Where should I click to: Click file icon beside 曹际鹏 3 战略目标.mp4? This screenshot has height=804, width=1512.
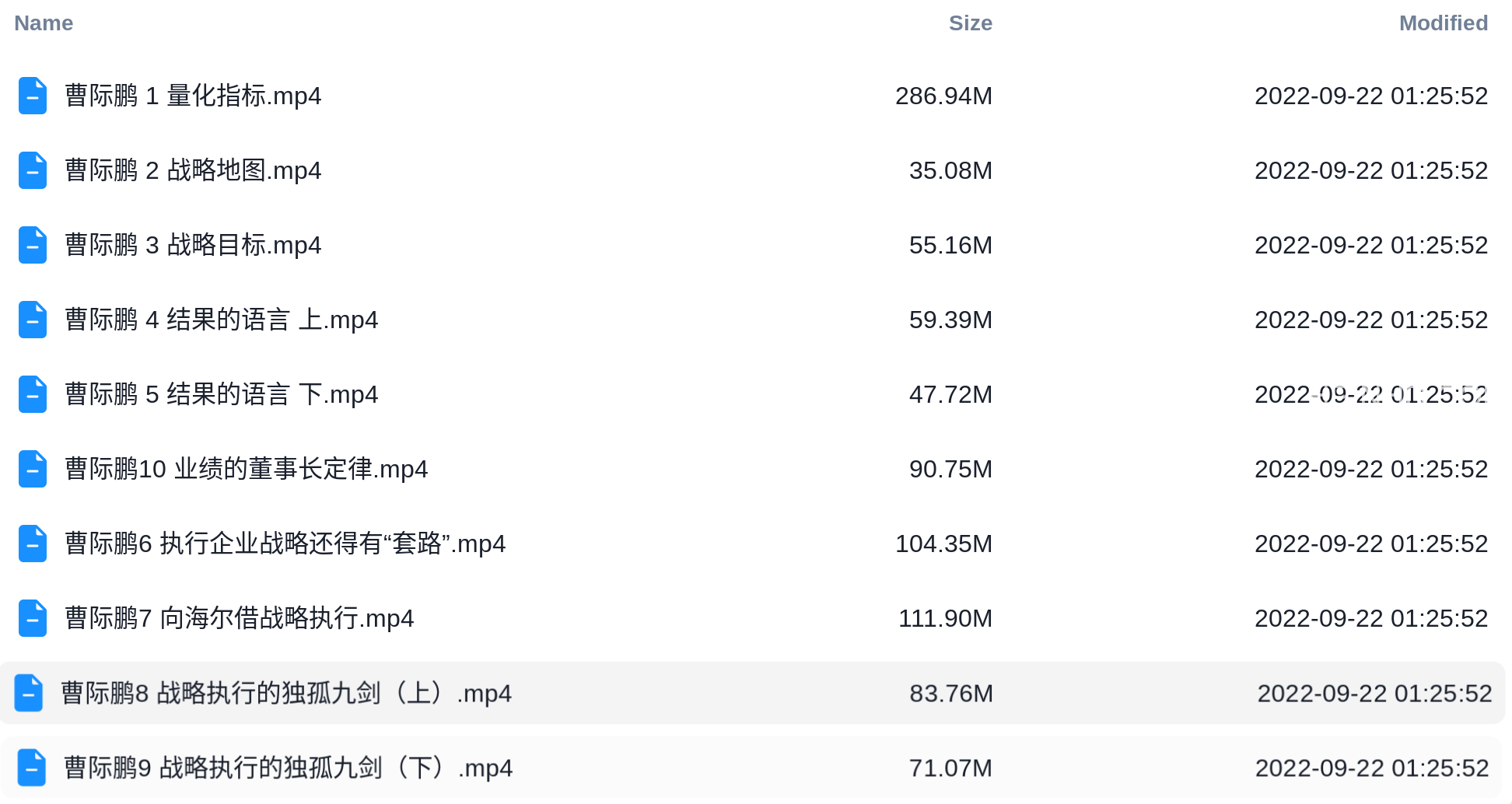(x=33, y=245)
